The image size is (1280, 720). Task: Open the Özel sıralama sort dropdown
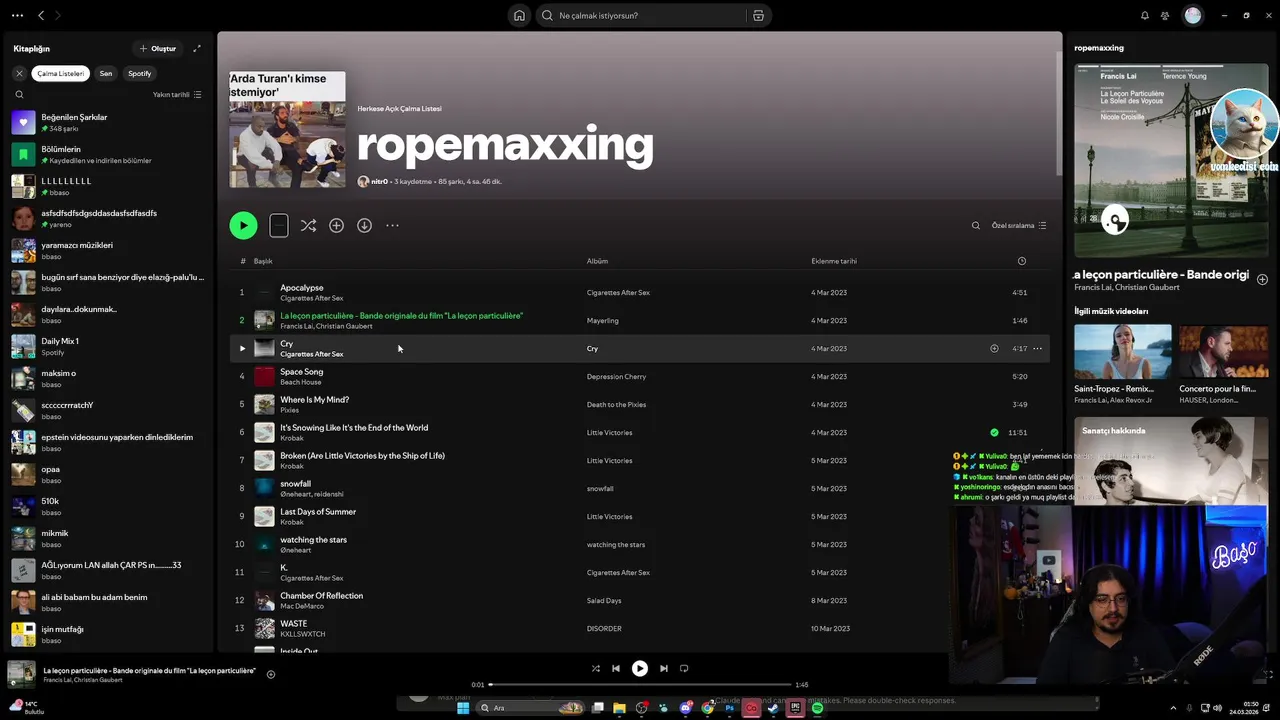point(1019,225)
